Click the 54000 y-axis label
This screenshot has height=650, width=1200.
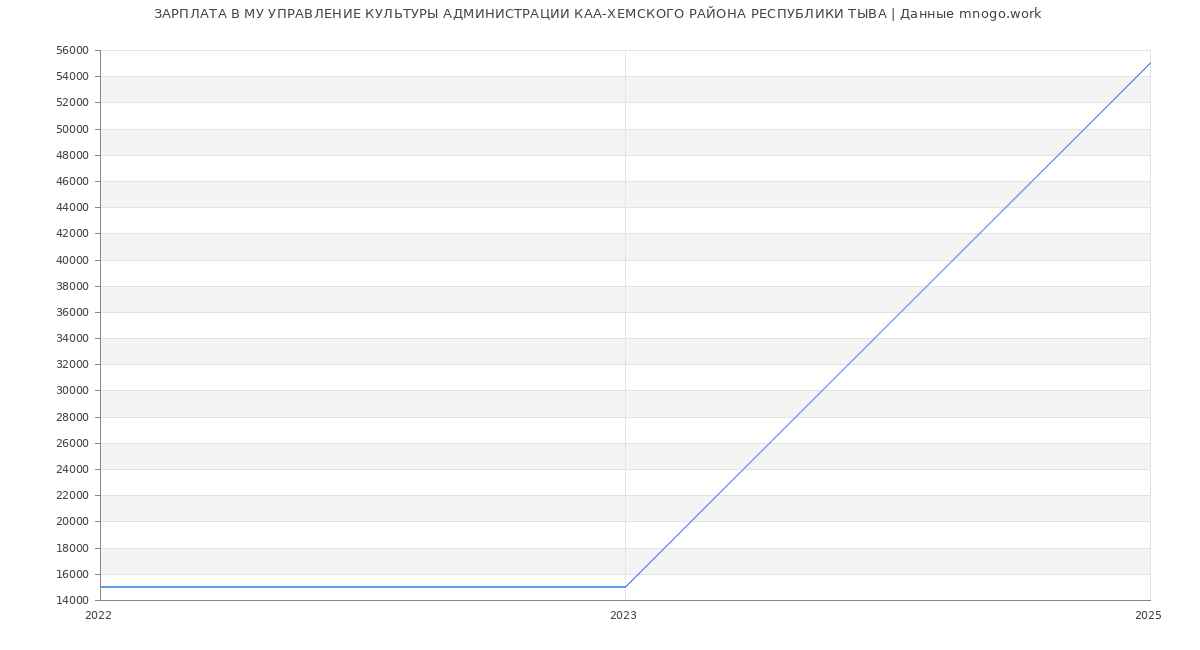pyautogui.click(x=73, y=77)
